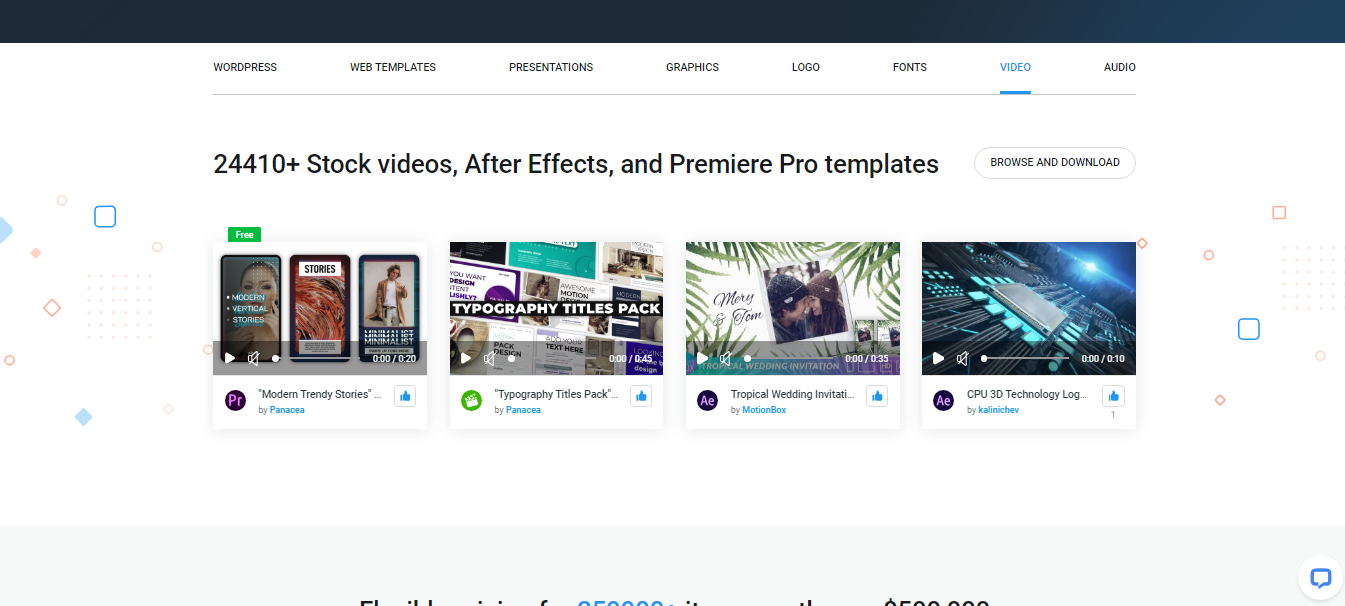Image resolution: width=1345 pixels, height=606 pixels.
Task: Click the green product icon on Typography Titles Pack
Action: pyautogui.click(x=471, y=399)
